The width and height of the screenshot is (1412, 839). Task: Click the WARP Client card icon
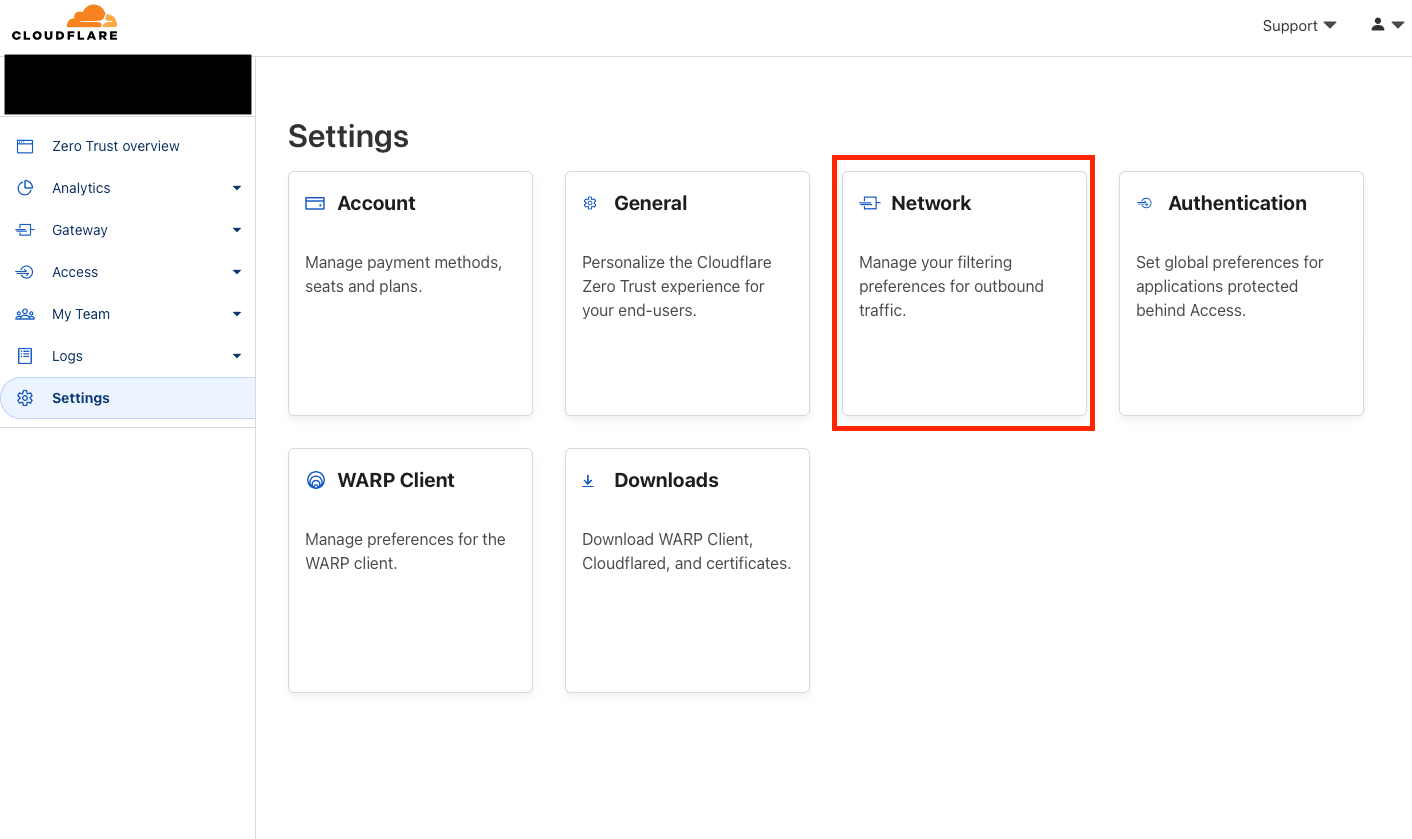(315, 480)
